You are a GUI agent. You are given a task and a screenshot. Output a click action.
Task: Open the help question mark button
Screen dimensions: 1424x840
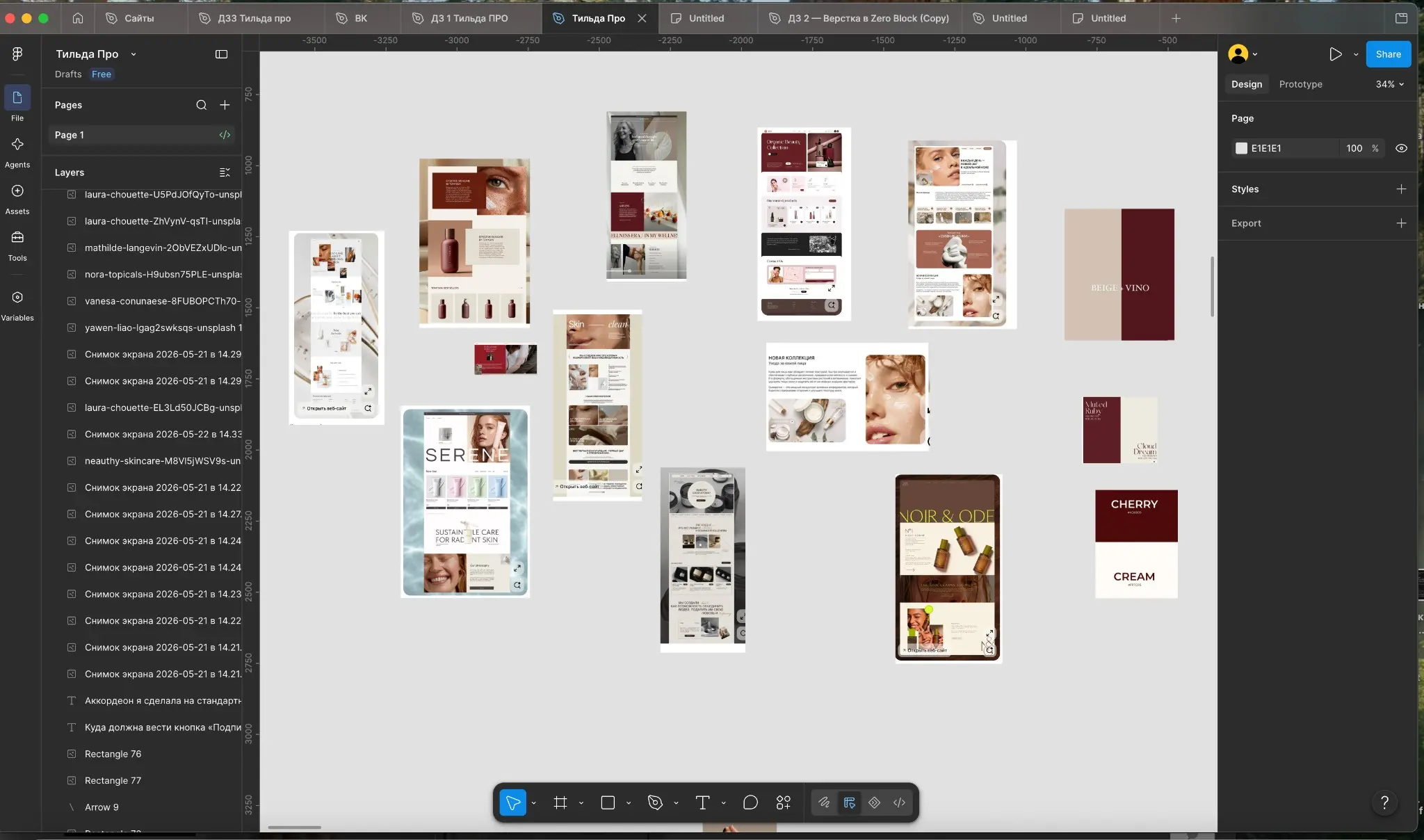click(x=1384, y=802)
